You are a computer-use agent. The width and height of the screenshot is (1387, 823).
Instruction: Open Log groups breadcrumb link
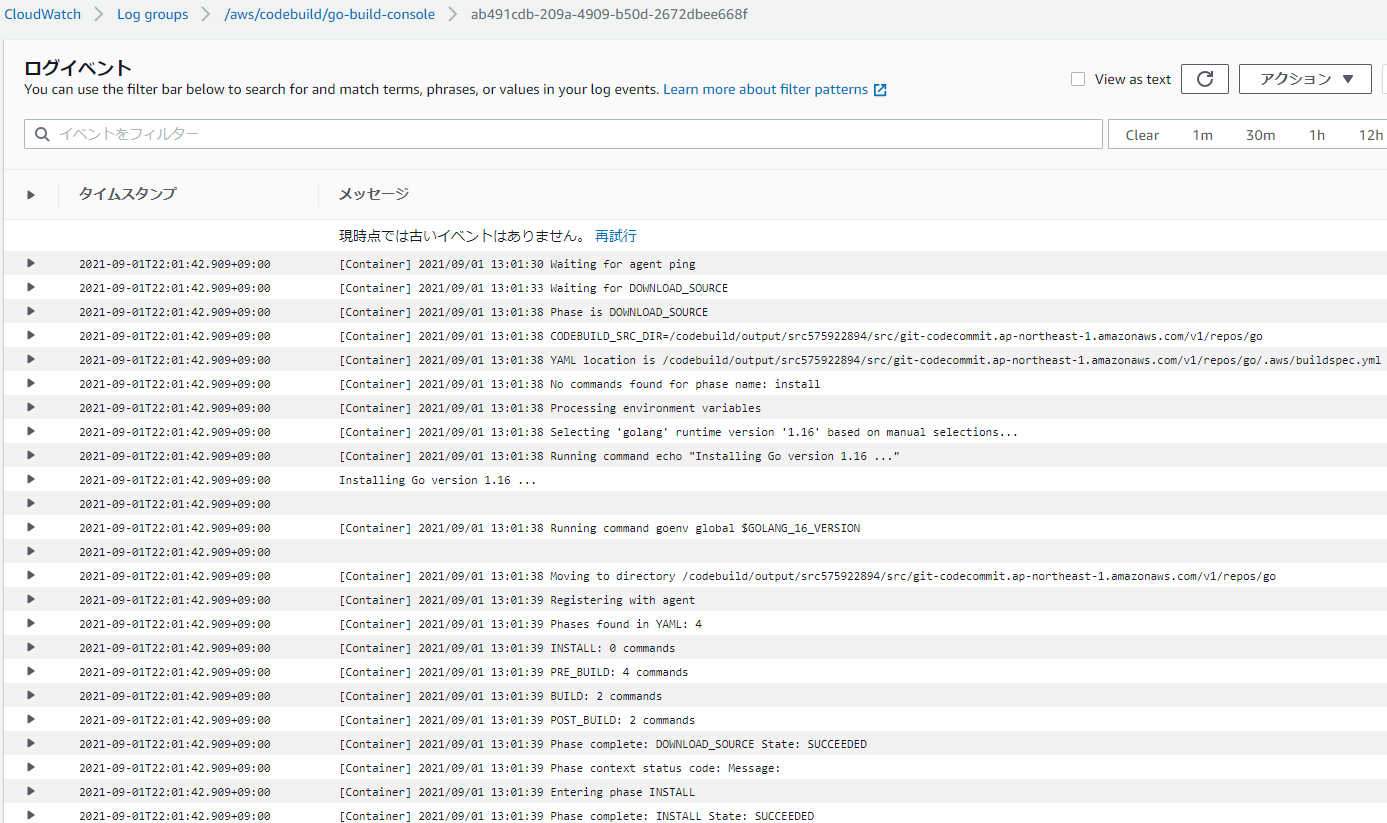pos(153,15)
